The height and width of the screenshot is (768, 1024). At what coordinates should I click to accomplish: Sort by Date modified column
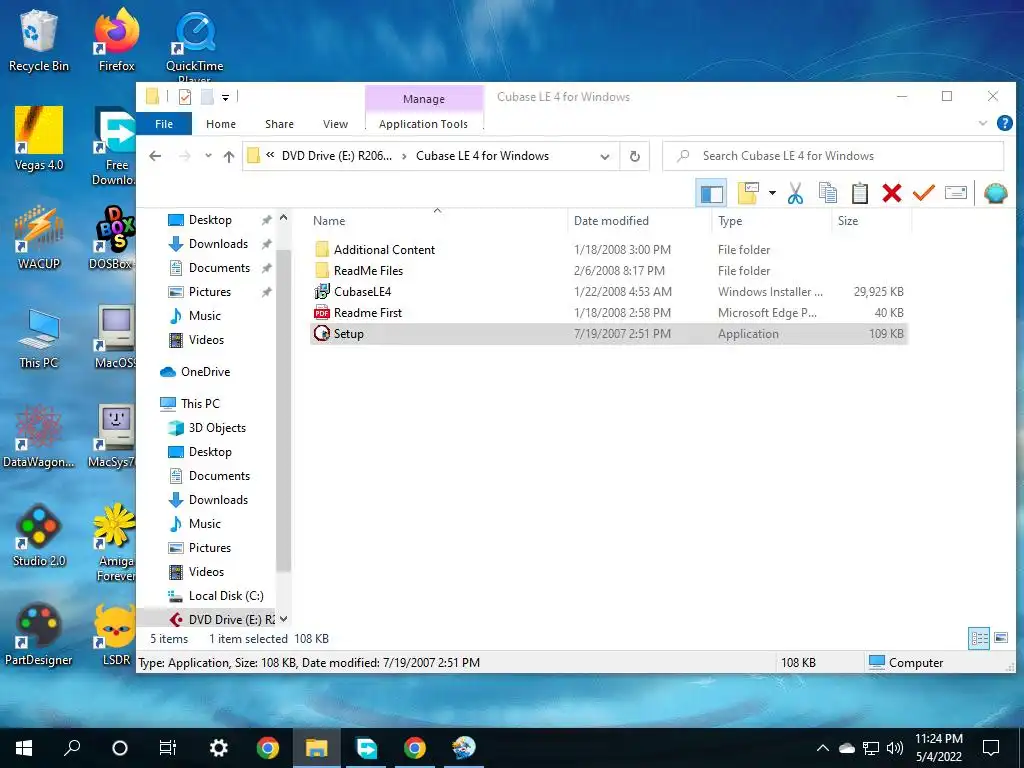pyautogui.click(x=640, y=221)
